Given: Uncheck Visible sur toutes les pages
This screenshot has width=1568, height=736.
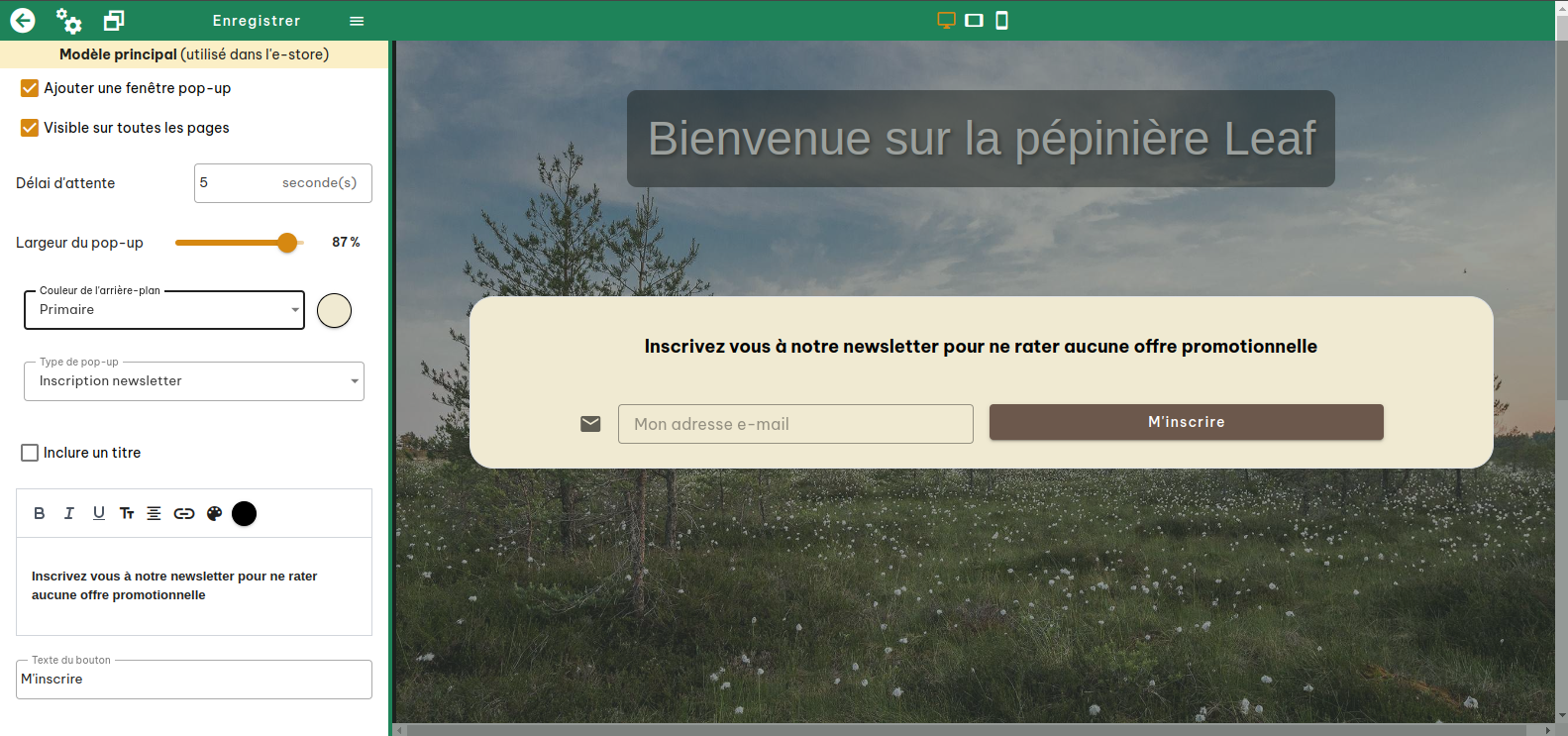Looking at the screenshot, I should [x=30, y=128].
